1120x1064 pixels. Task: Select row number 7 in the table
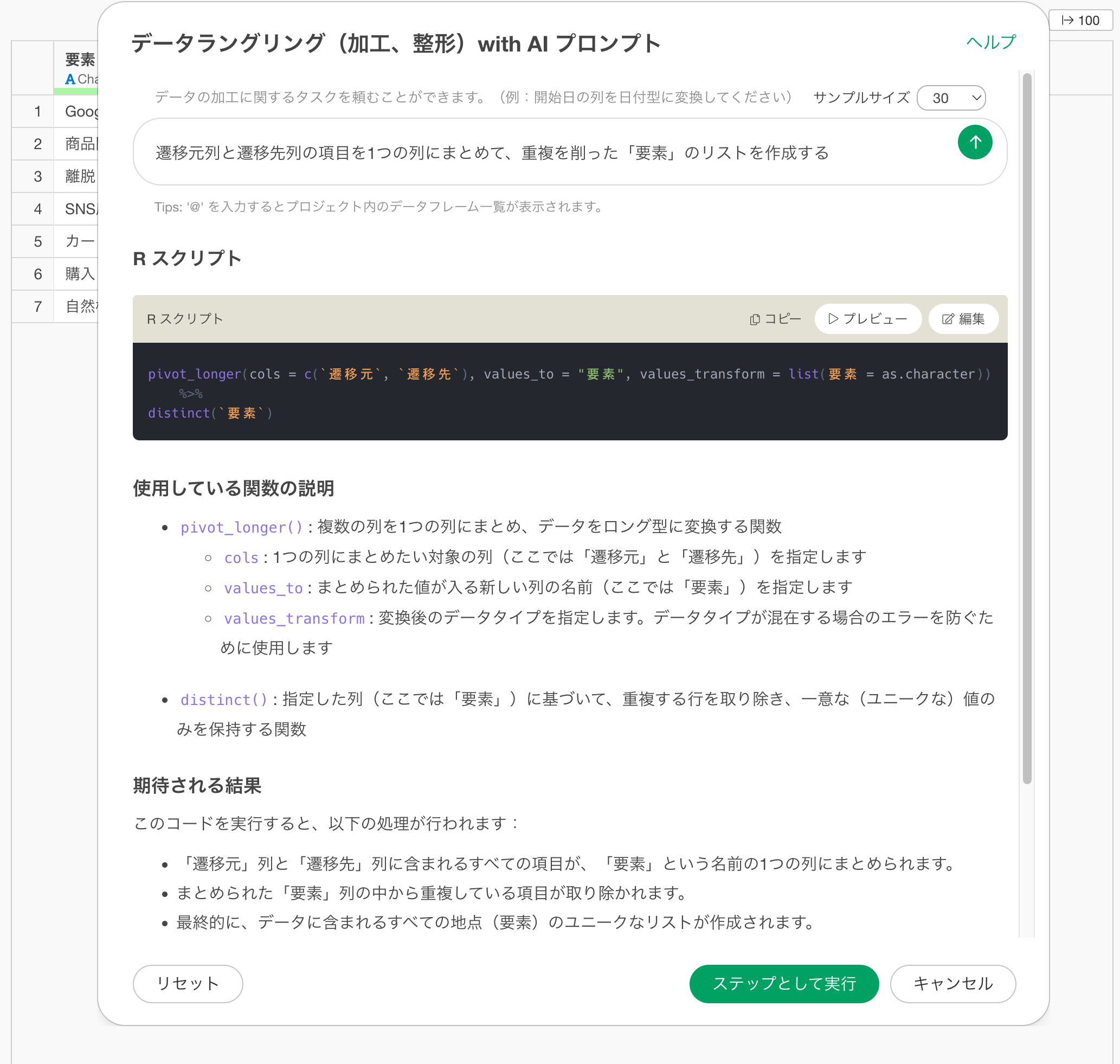coord(37,307)
